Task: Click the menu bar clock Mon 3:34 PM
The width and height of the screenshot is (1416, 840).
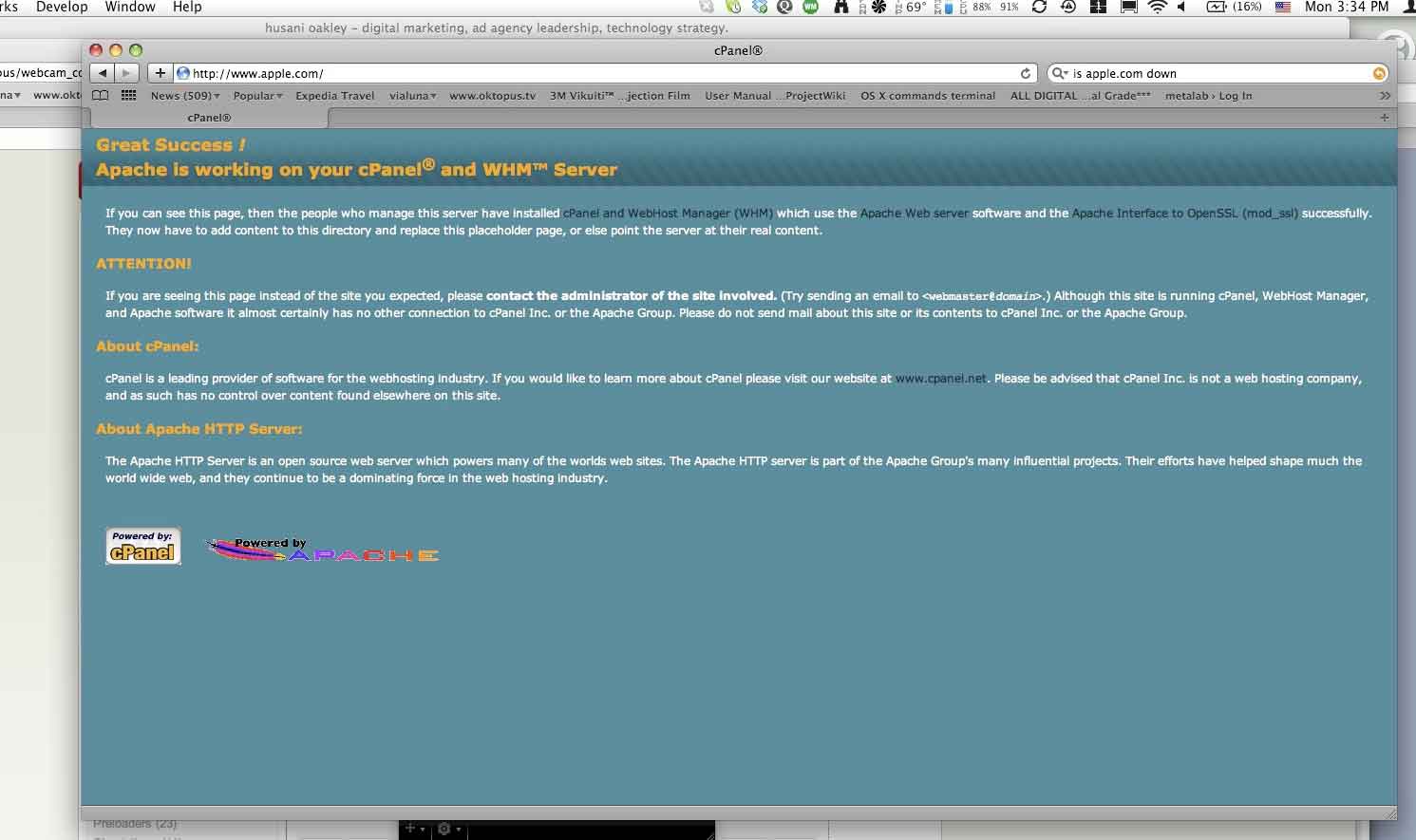Action: coord(1347,7)
